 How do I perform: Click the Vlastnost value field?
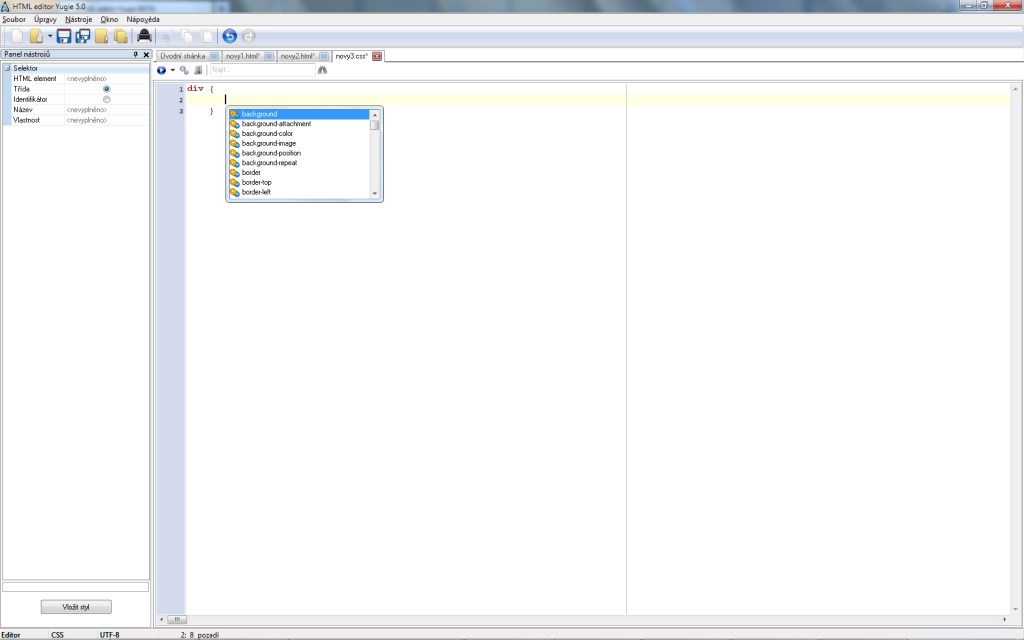[x=107, y=120]
